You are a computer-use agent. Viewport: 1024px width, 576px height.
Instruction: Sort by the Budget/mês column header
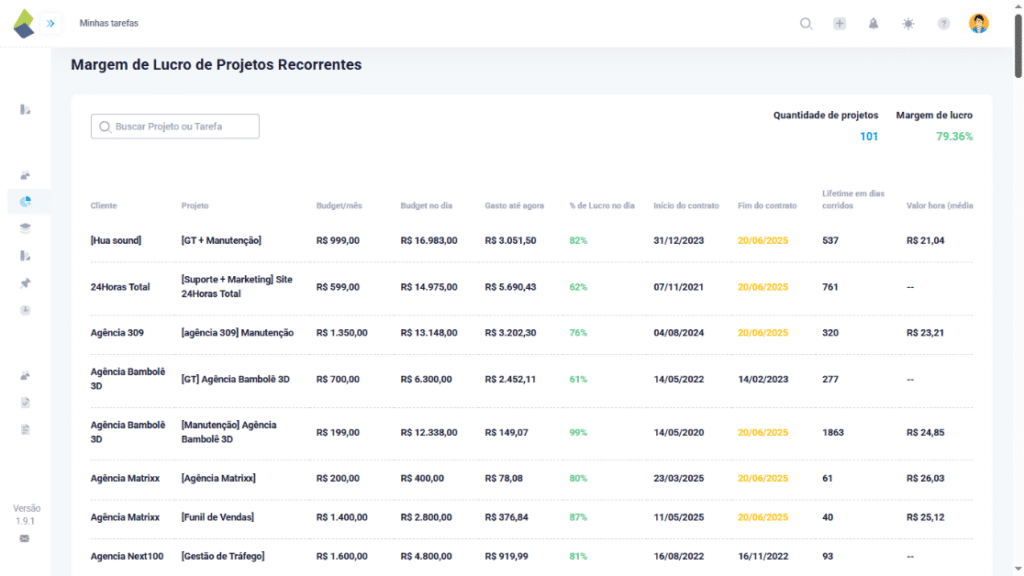point(339,206)
